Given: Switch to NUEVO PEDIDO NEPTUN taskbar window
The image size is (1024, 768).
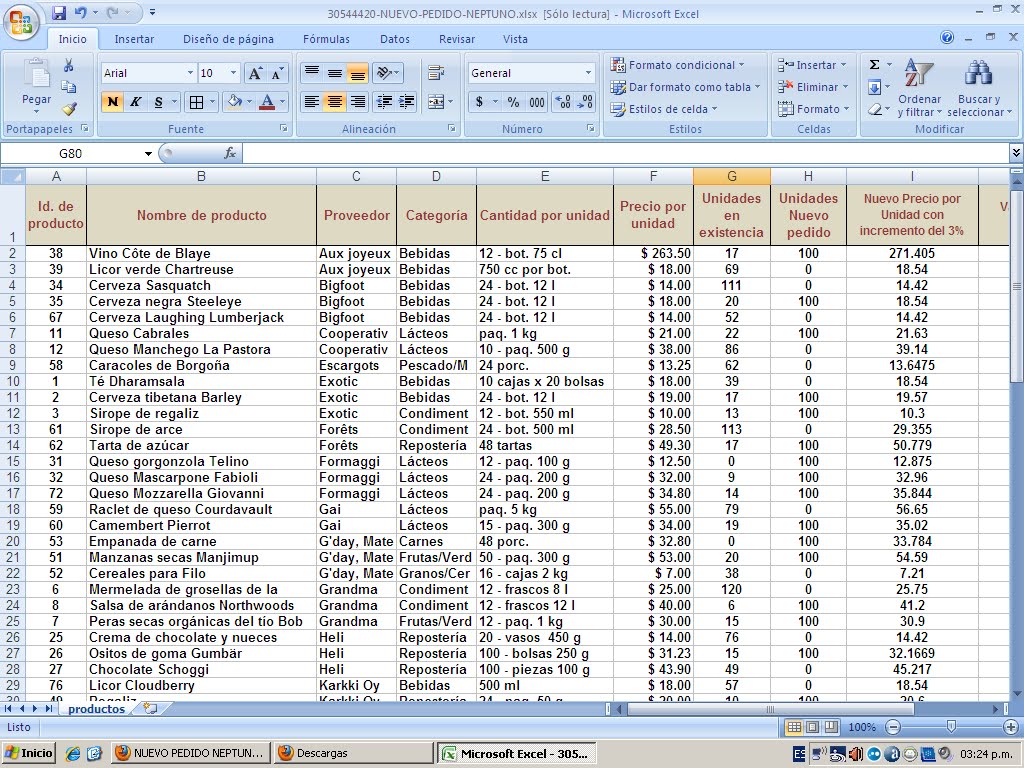Looking at the screenshot, I should [x=191, y=753].
